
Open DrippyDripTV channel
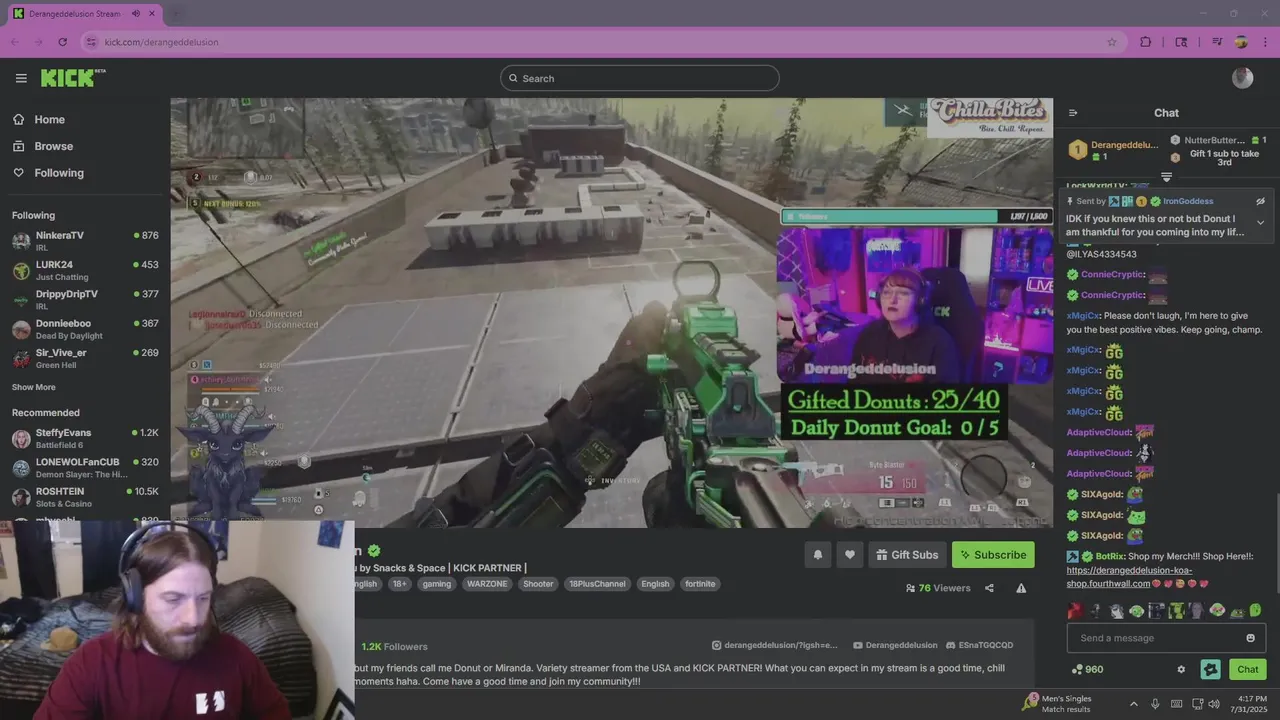point(85,299)
